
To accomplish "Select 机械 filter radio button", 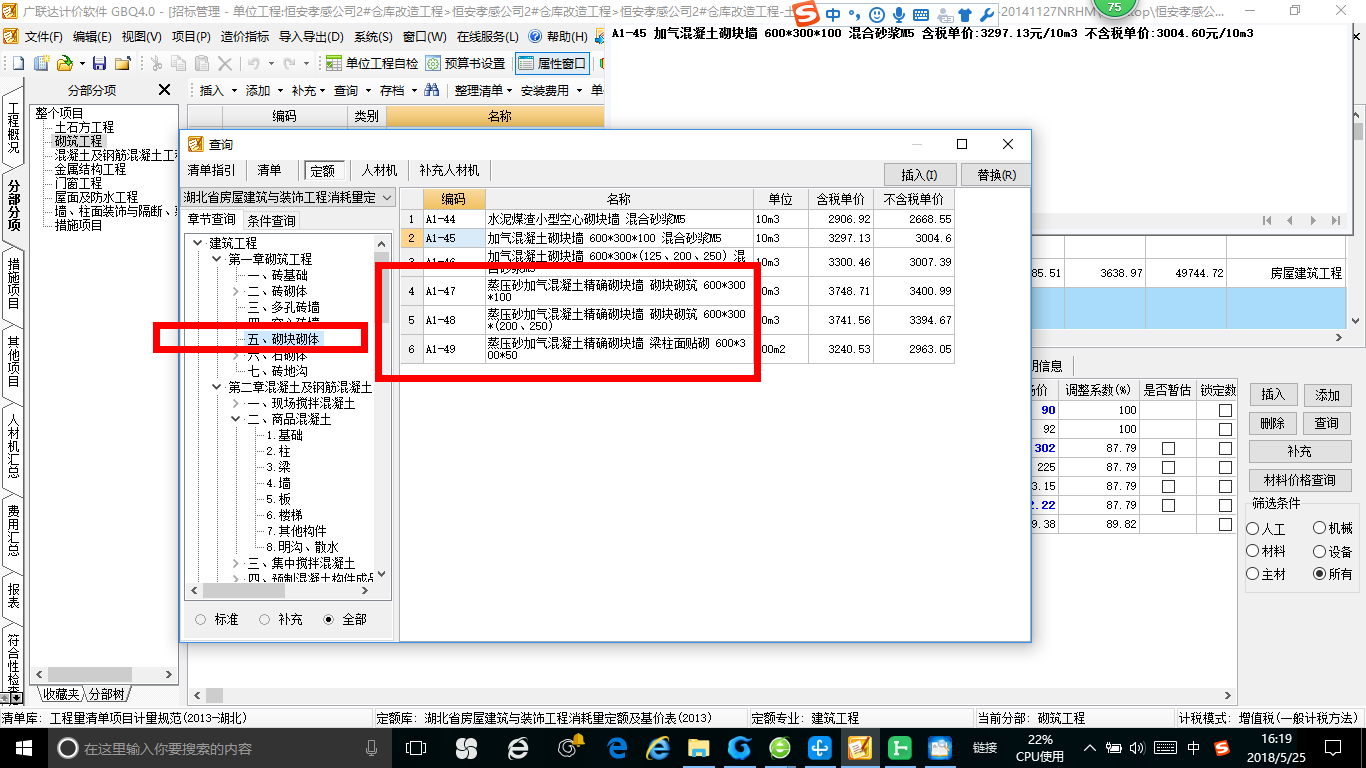I will coord(1320,528).
